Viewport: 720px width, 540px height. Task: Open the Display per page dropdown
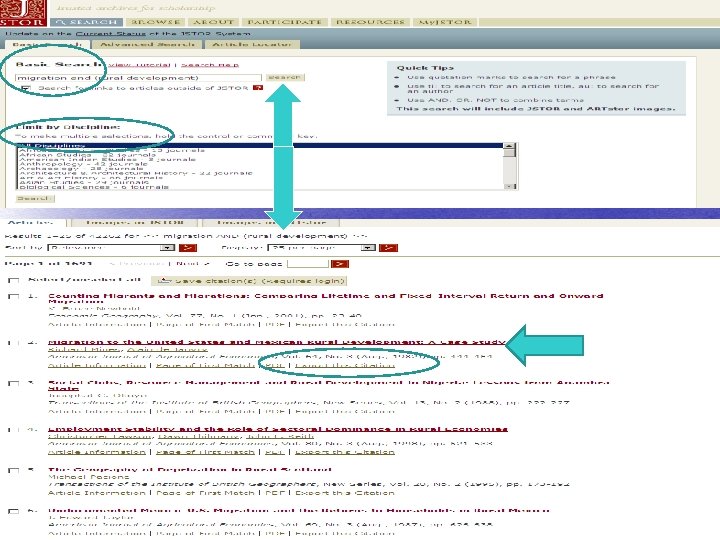tap(321, 248)
